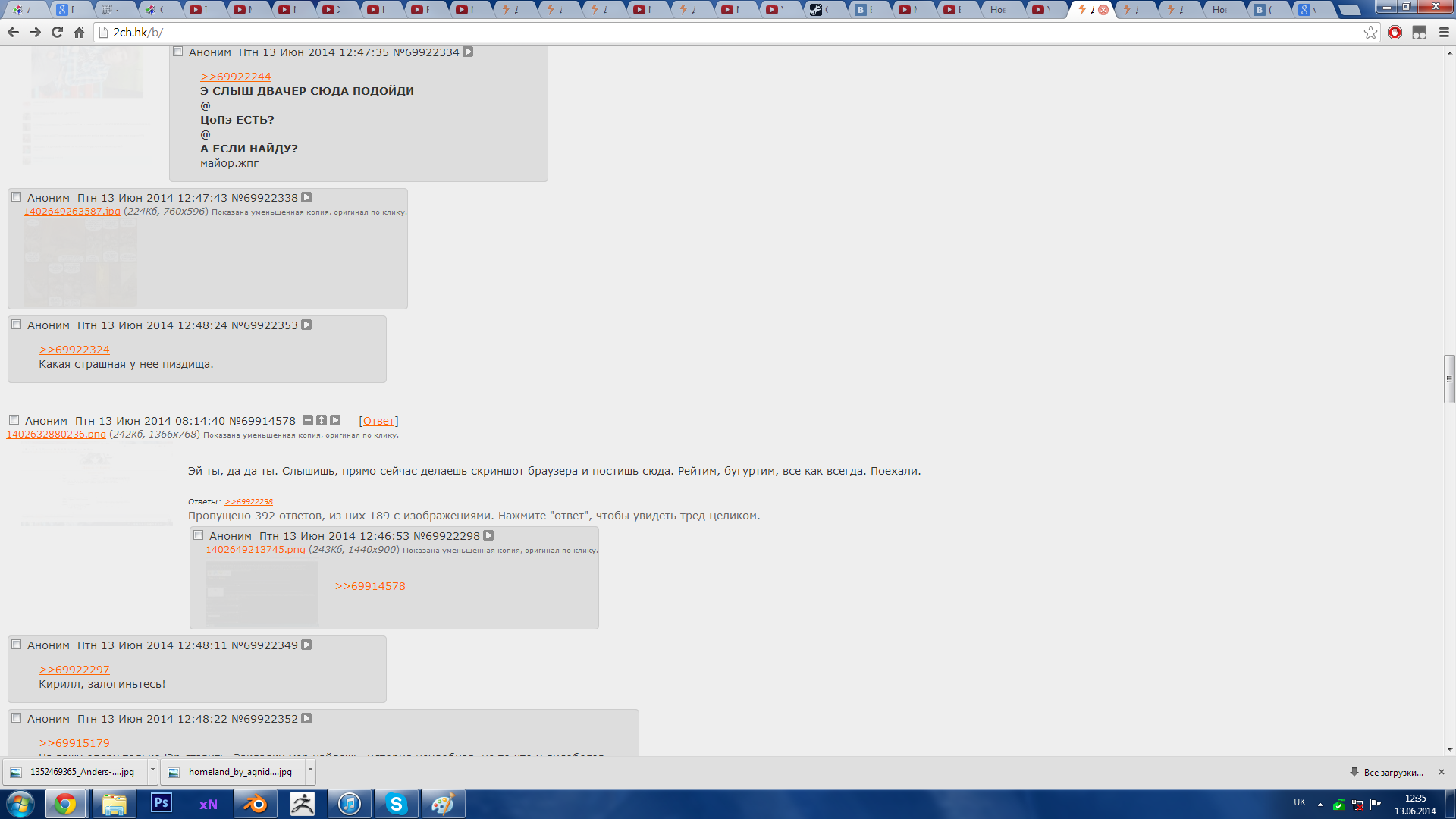This screenshot has width=1456, height=819.
Task: Reload the page with the refresh icon
Action: 57,32
